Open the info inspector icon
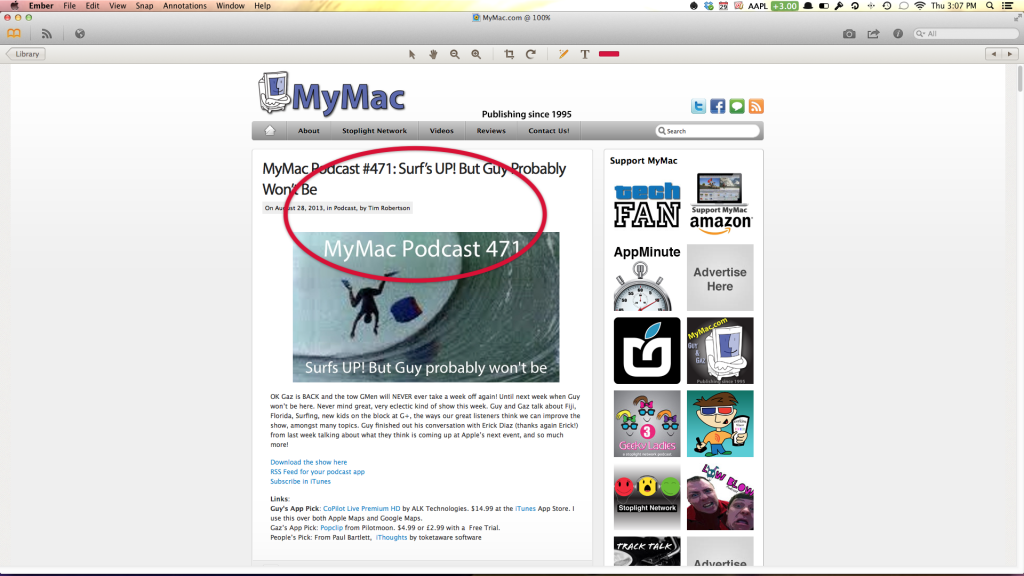This screenshot has width=1024, height=576. [898, 33]
